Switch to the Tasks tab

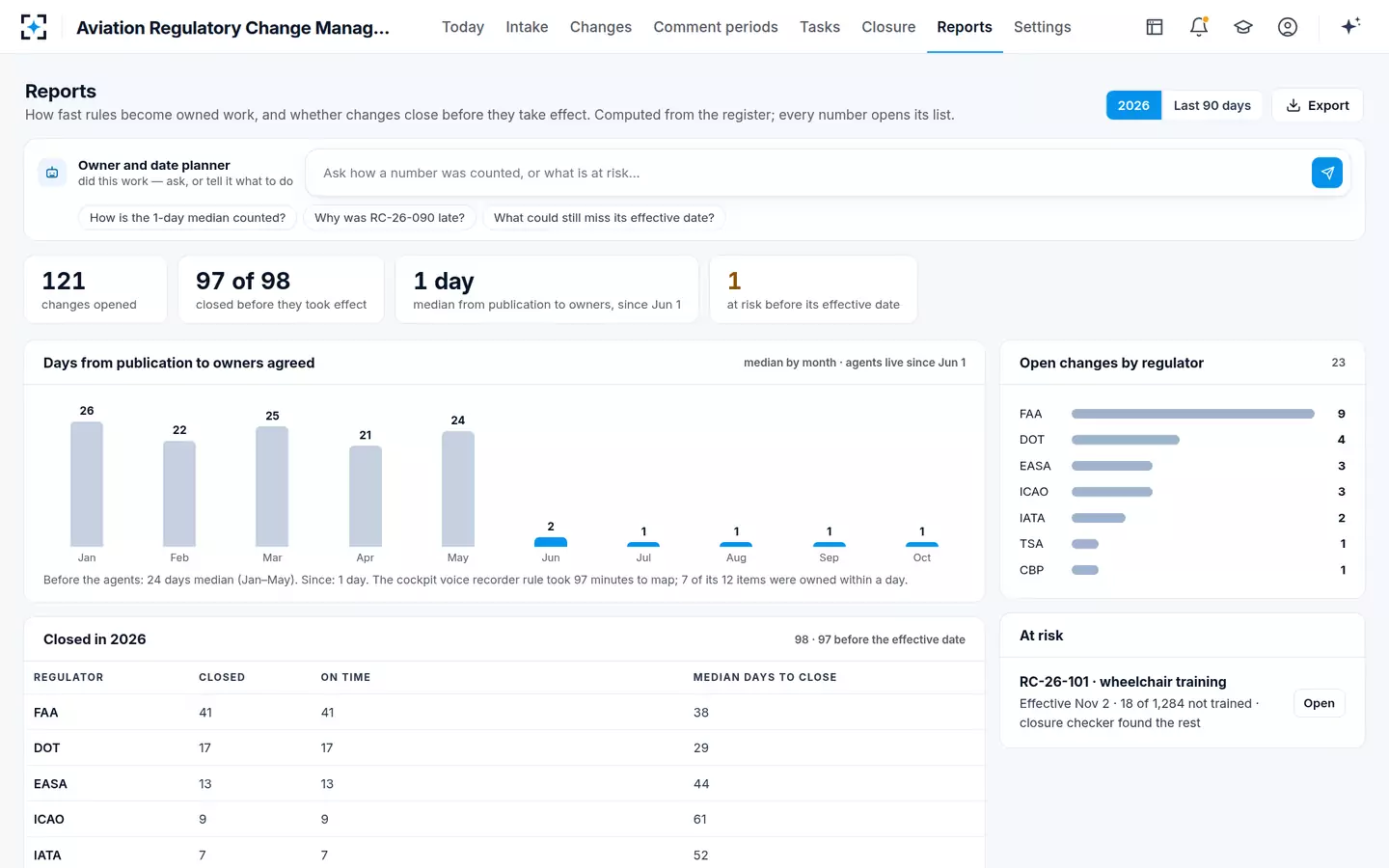[820, 27]
